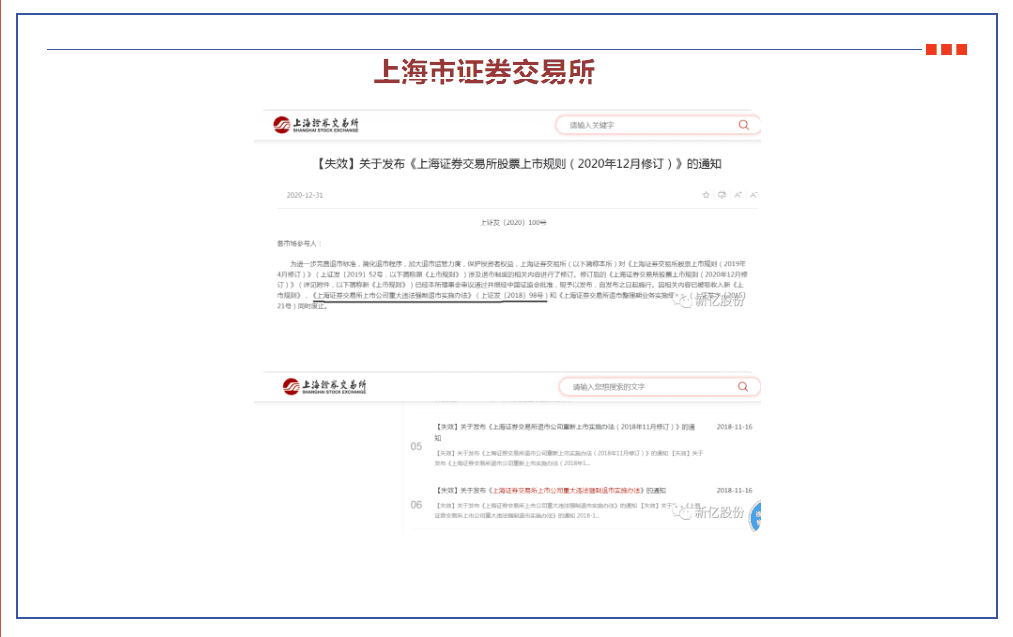Image resolution: width=1013 pixels, height=637 pixels.
Task: Click the result number 06 label
Action: pos(416,505)
